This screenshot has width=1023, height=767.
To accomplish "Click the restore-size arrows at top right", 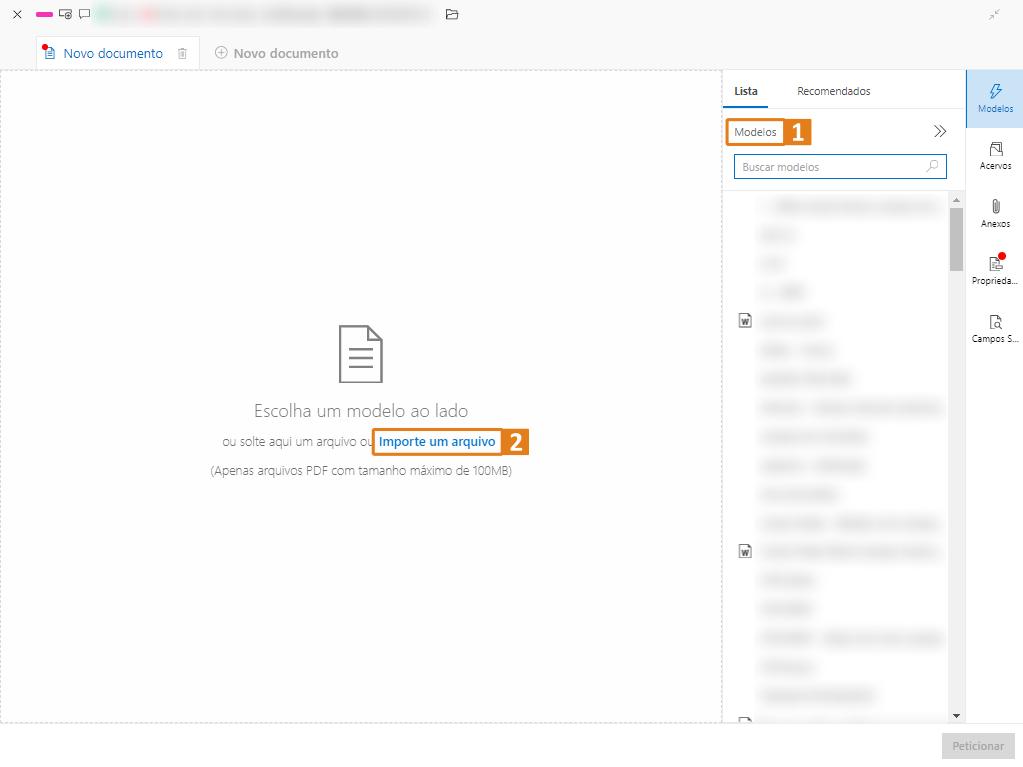I will [994, 14].
